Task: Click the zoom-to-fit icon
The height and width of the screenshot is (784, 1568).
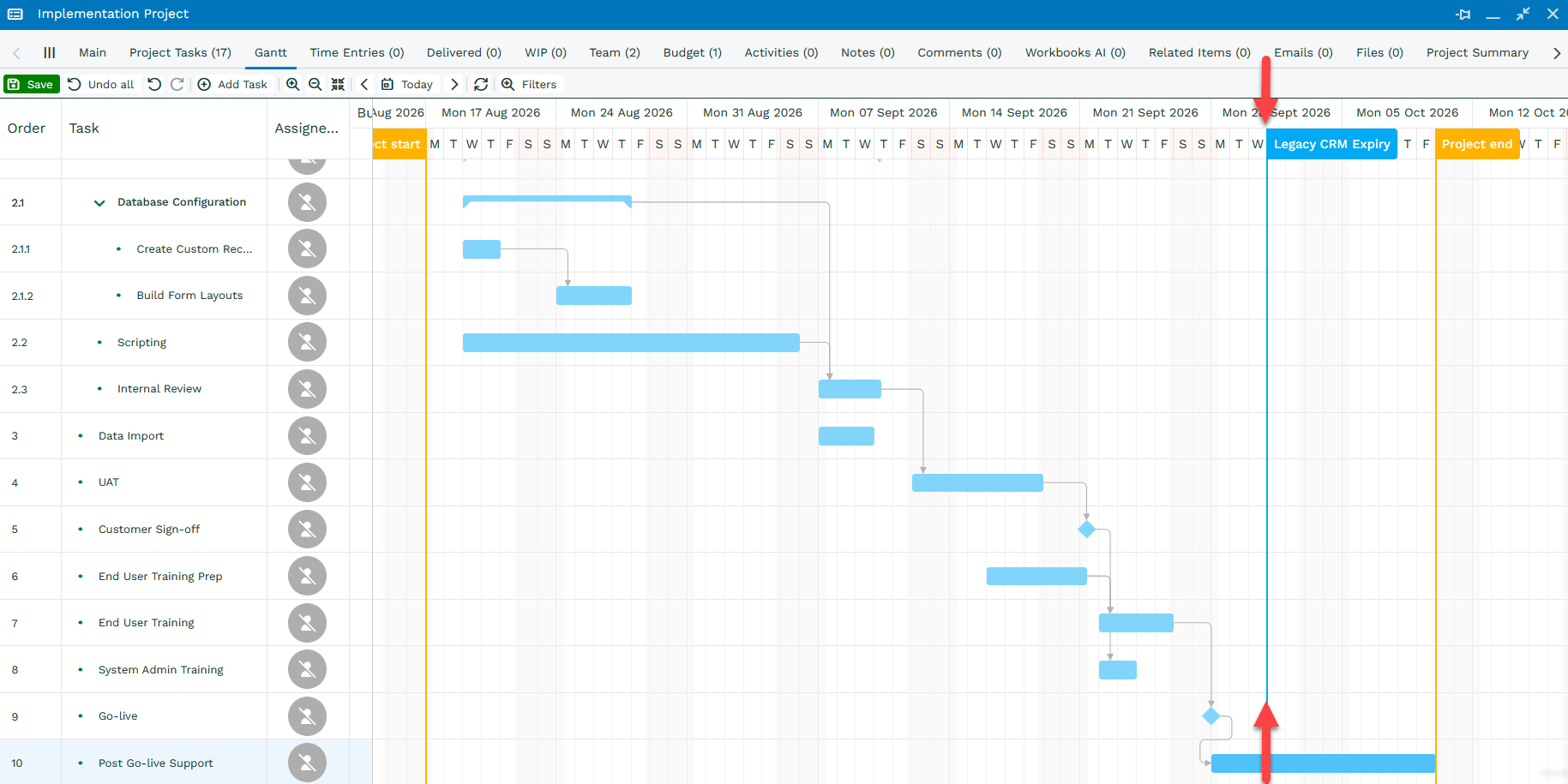Action: coord(338,84)
